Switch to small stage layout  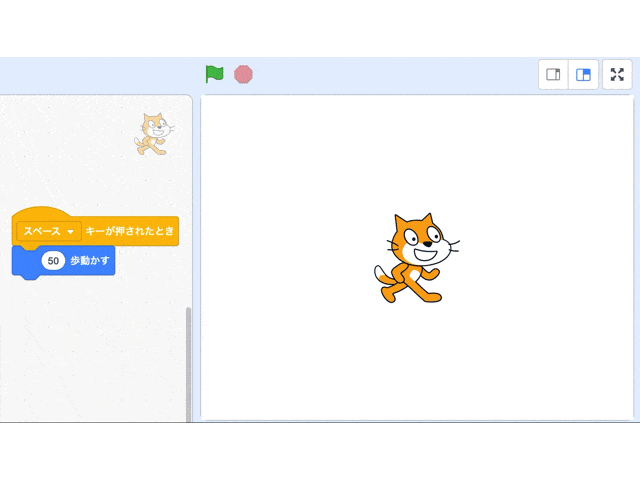553,75
